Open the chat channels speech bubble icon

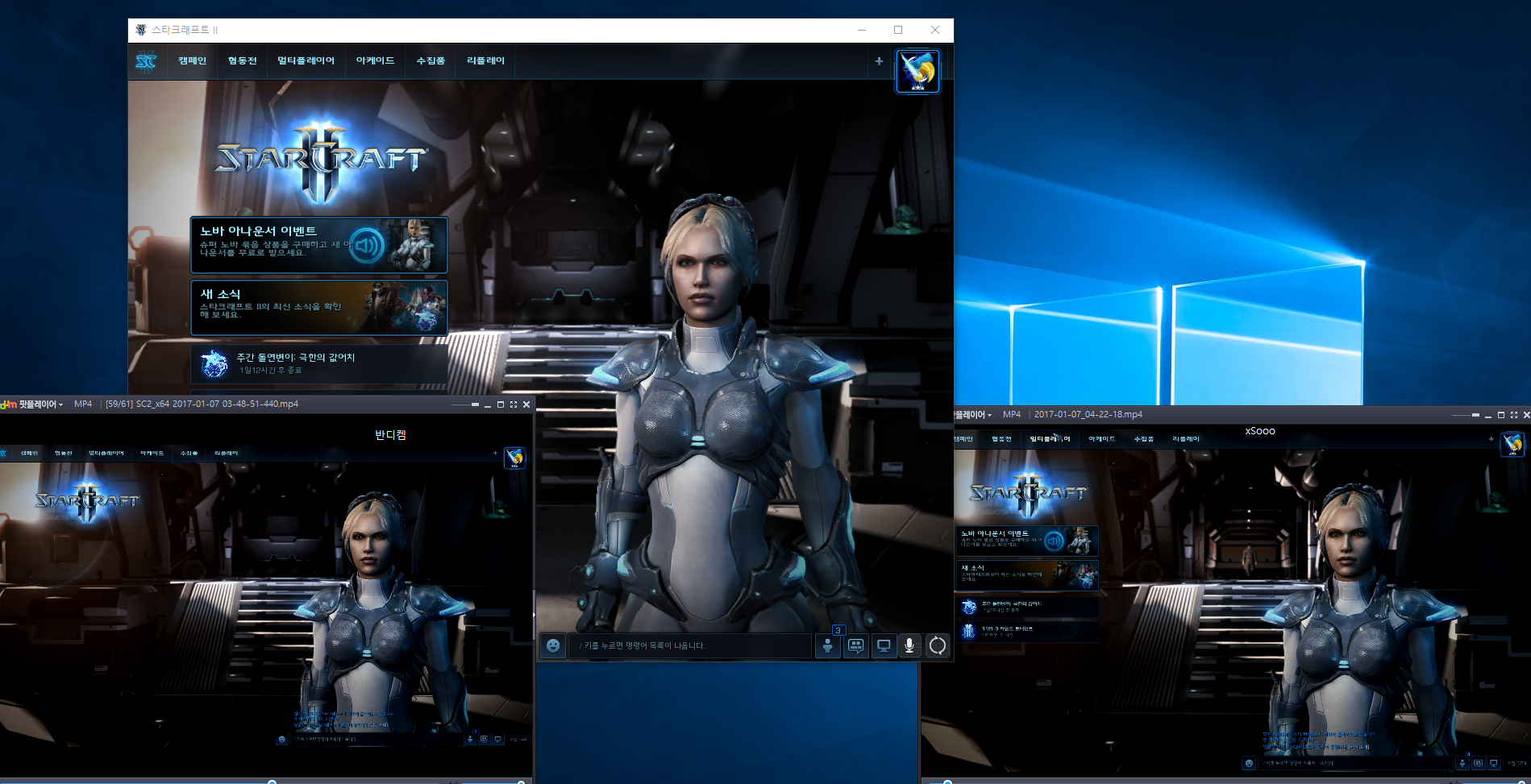(855, 645)
